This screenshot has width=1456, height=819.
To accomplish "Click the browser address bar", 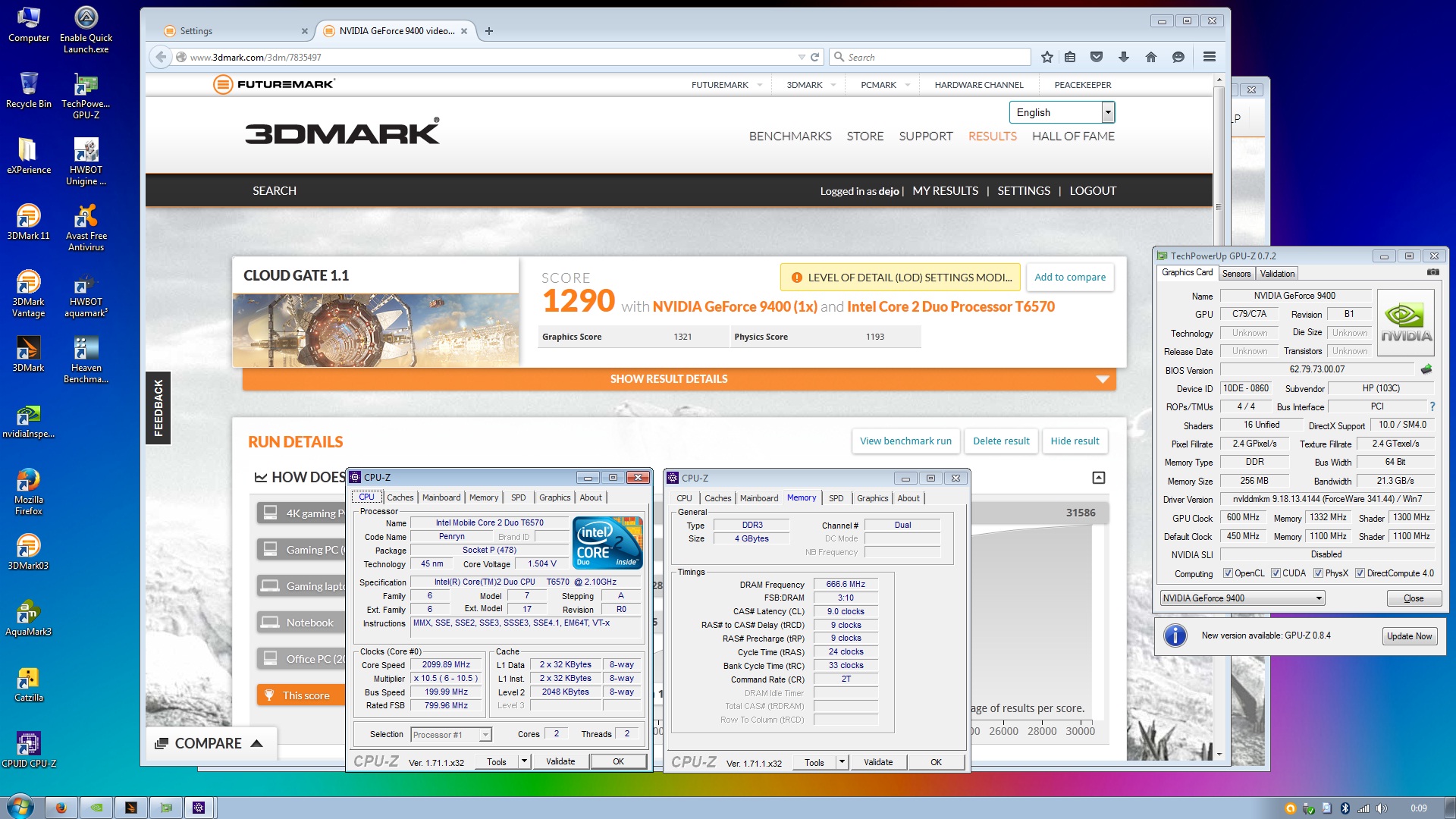I will pos(493,57).
